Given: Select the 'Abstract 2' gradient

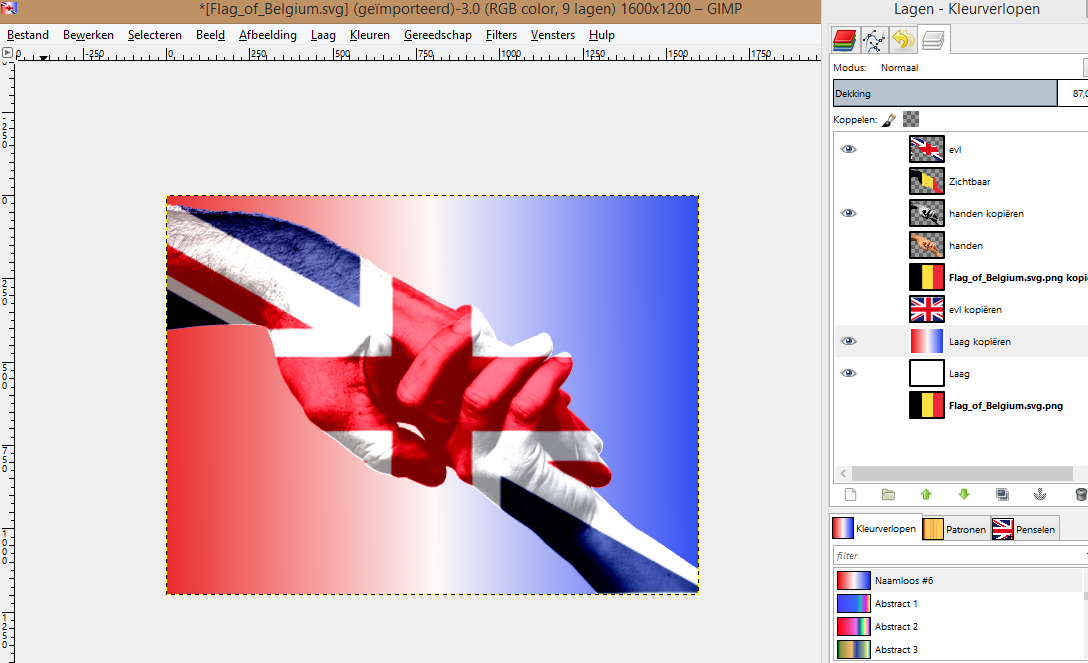Looking at the screenshot, I should pyautogui.click(x=896, y=627).
